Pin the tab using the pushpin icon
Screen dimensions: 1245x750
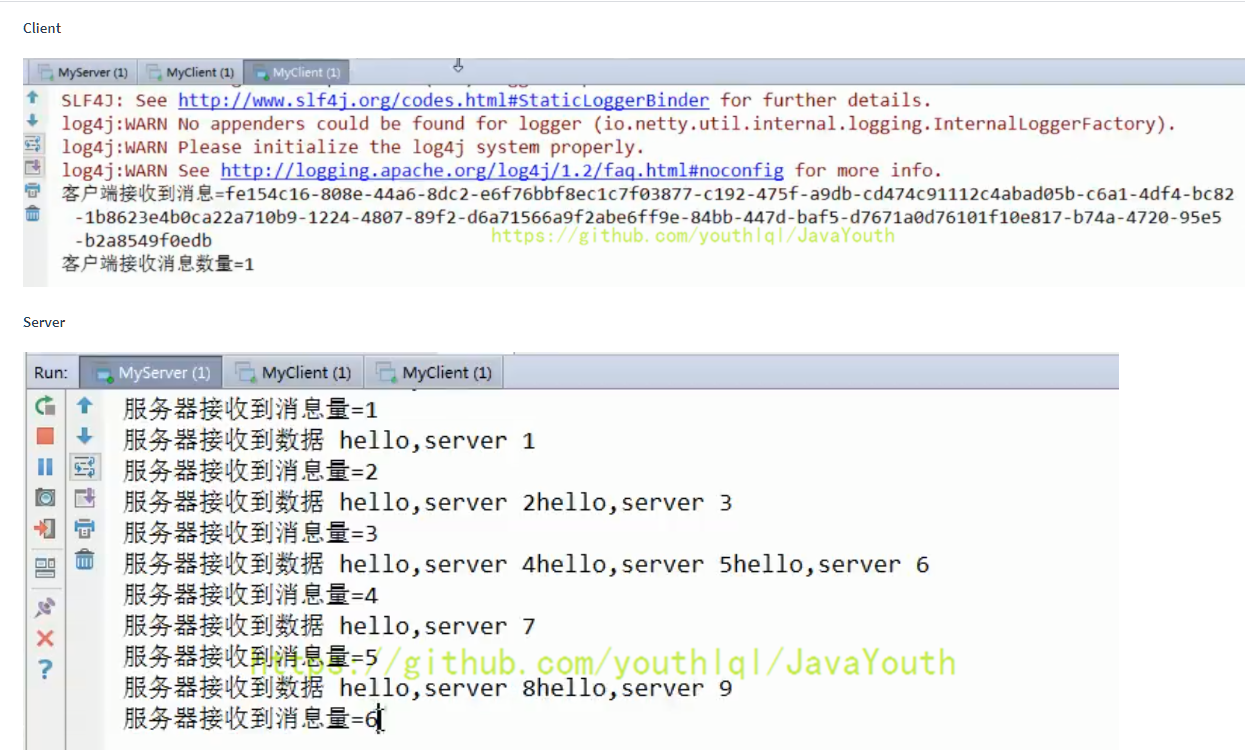(x=45, y=608)
